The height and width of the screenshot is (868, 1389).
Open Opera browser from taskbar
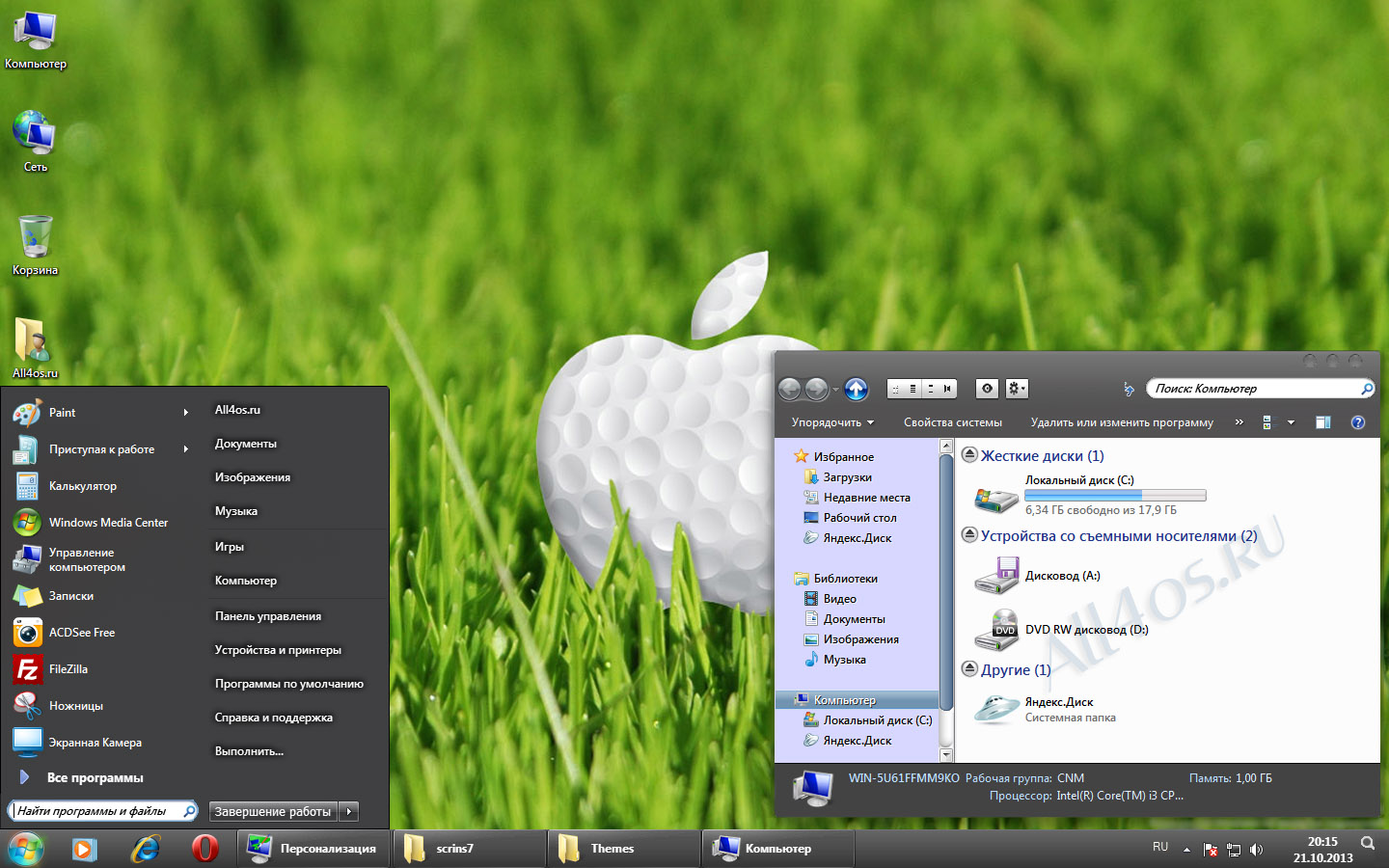pos(204,849)
